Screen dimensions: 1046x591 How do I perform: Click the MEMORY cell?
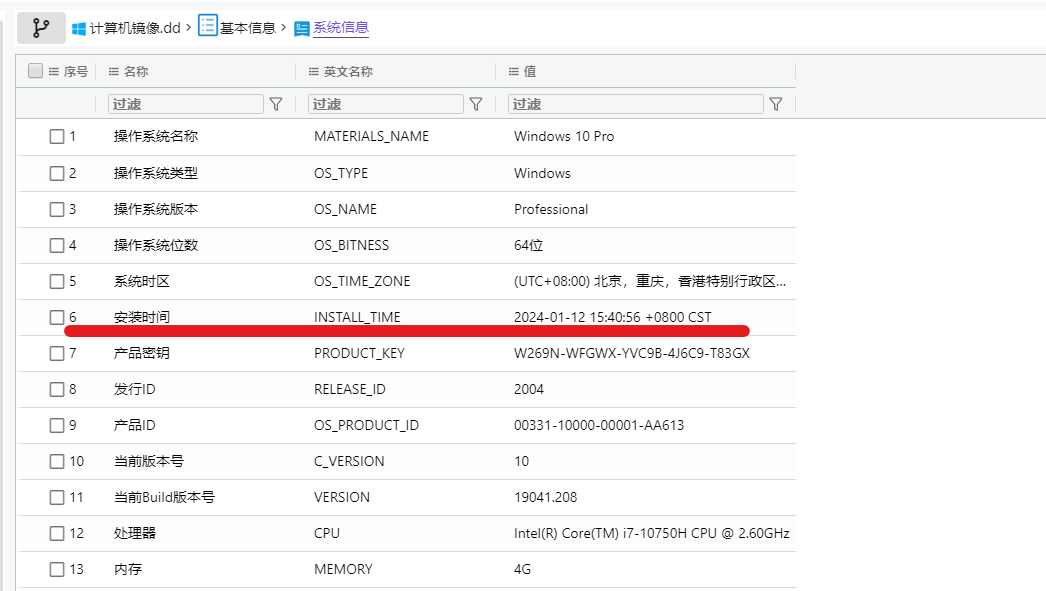click(343, 570)
